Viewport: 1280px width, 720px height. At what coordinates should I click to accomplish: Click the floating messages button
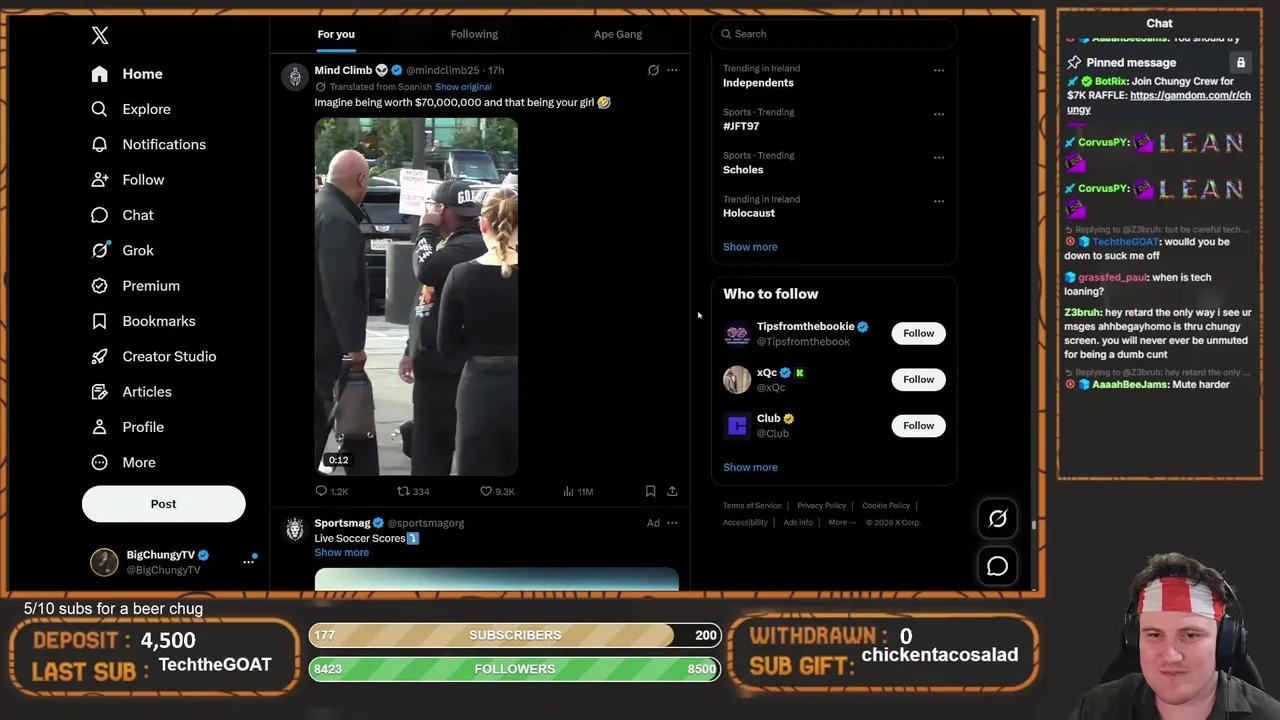pyautogui.click(x=997, y=566)
